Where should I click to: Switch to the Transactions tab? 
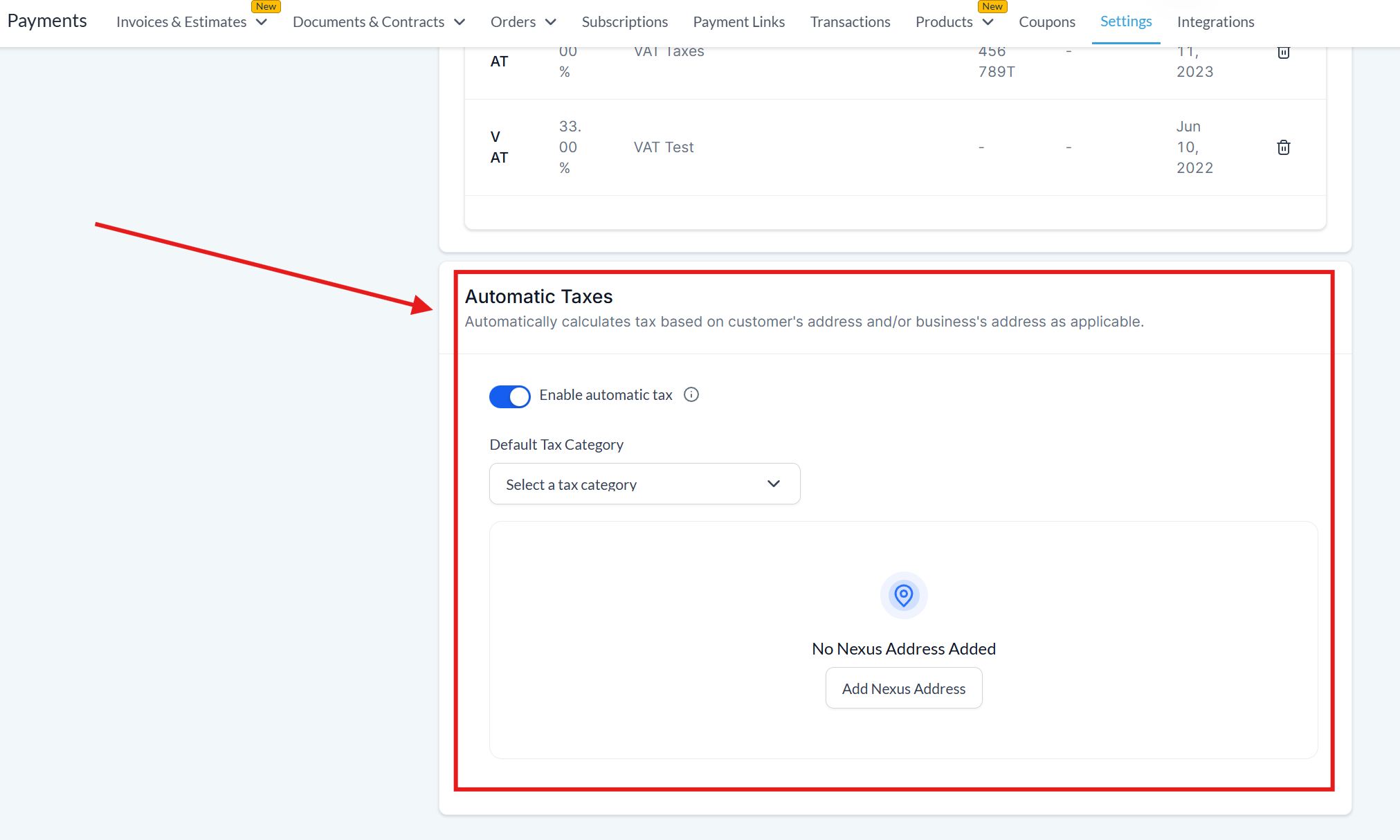(850, 22)
